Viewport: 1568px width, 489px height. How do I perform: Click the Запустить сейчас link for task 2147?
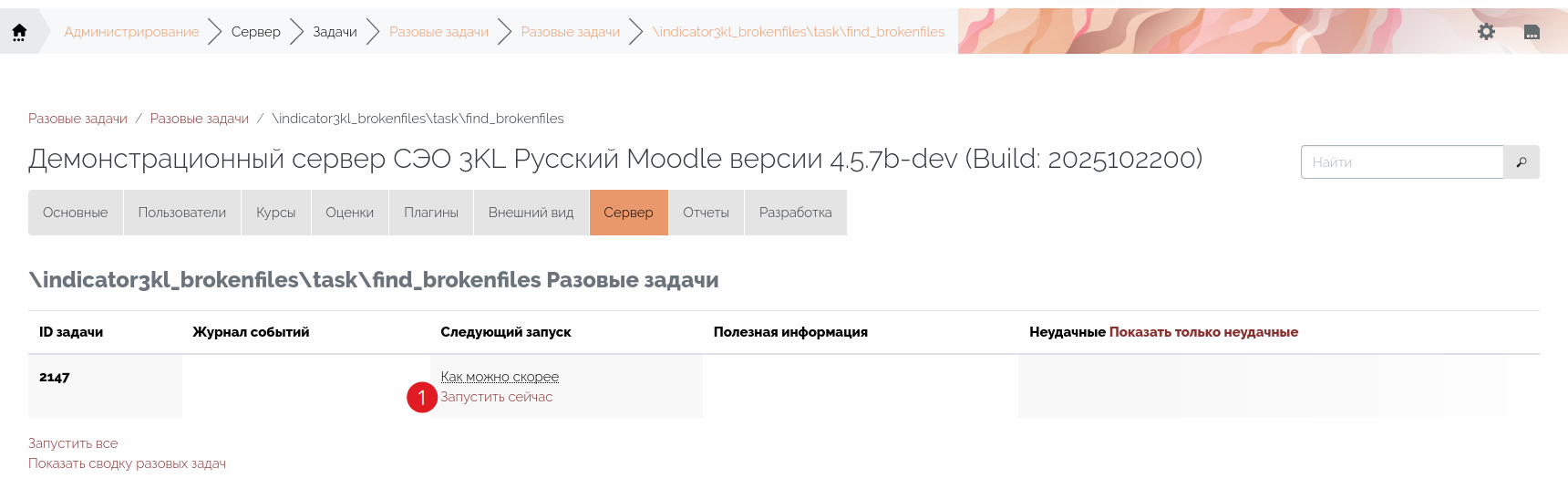[497, 397]
